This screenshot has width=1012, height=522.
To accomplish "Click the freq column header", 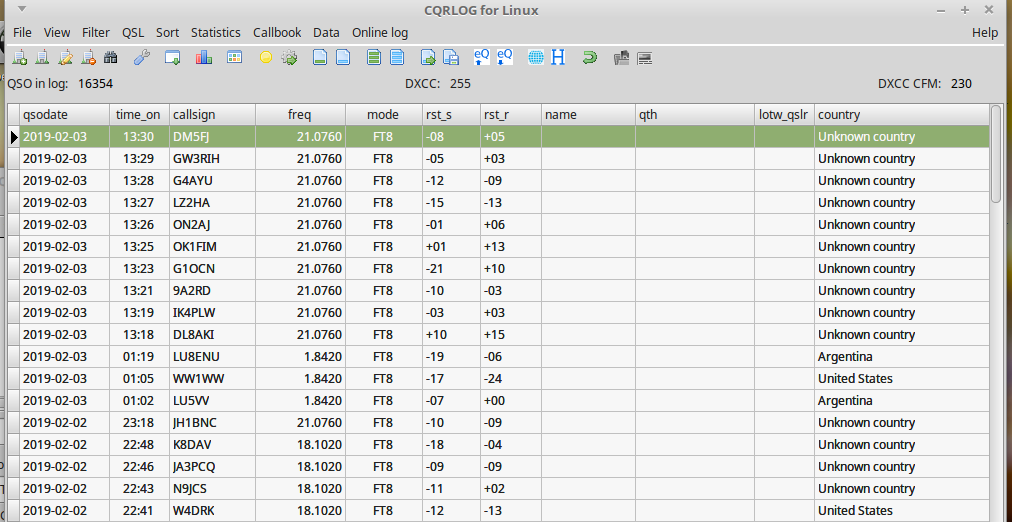I will (301, 115).
